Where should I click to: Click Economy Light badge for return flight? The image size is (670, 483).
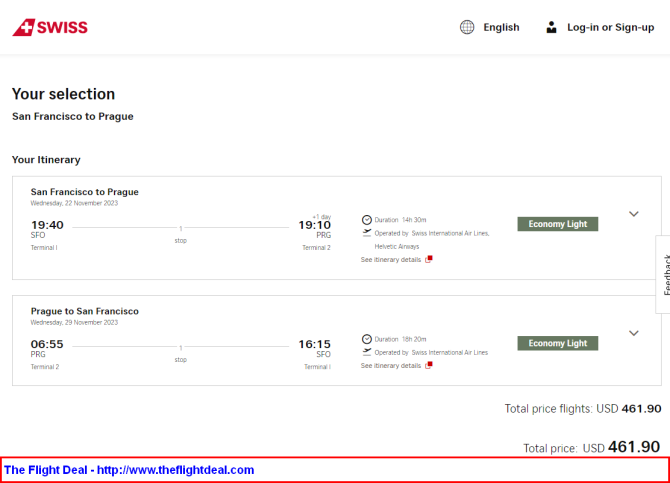click(558, 343)
